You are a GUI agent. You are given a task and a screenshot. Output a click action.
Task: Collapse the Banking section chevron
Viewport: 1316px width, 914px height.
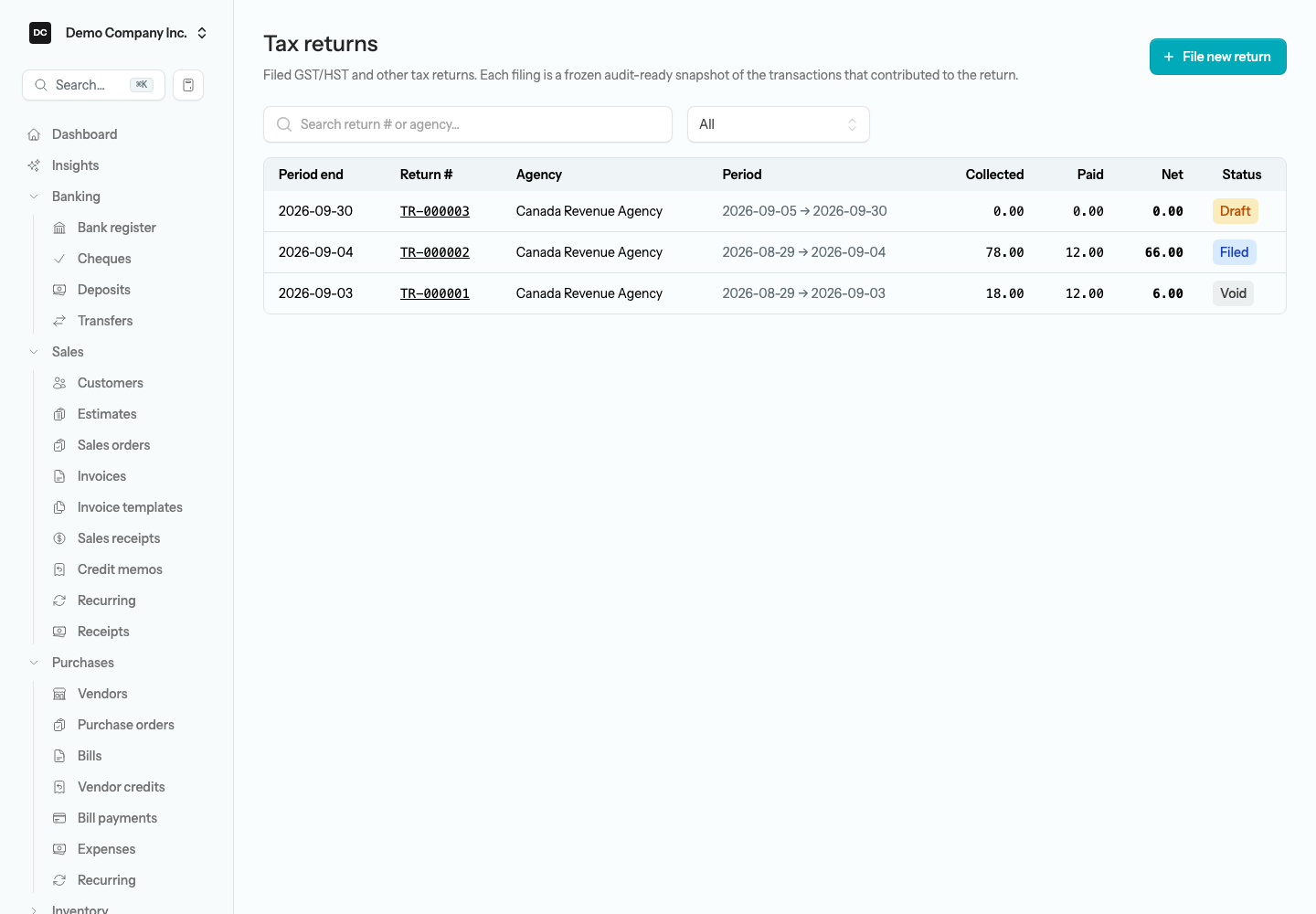click(34, 197)
